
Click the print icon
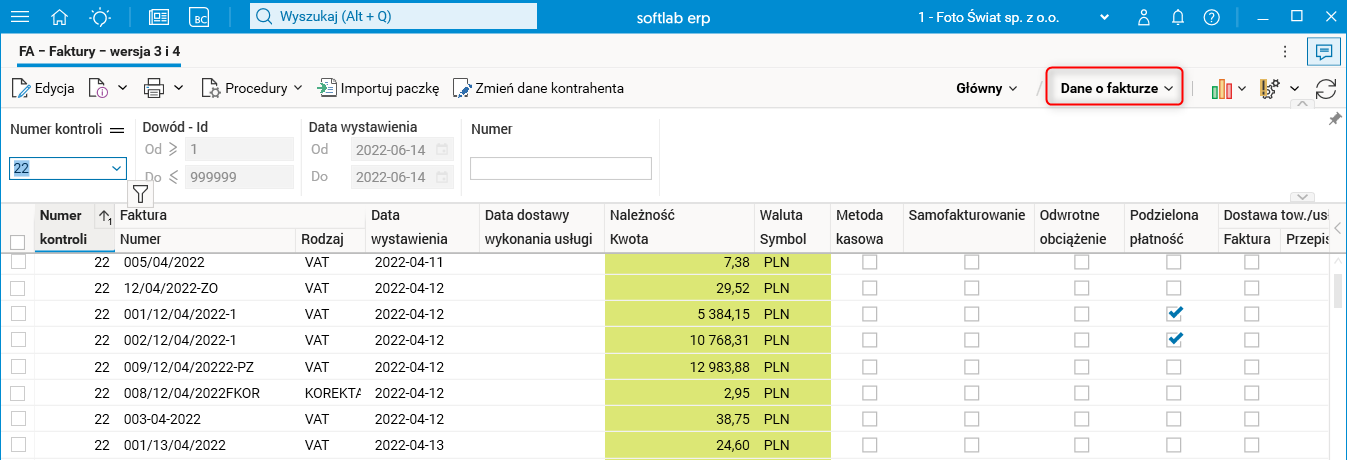(154, 88)
